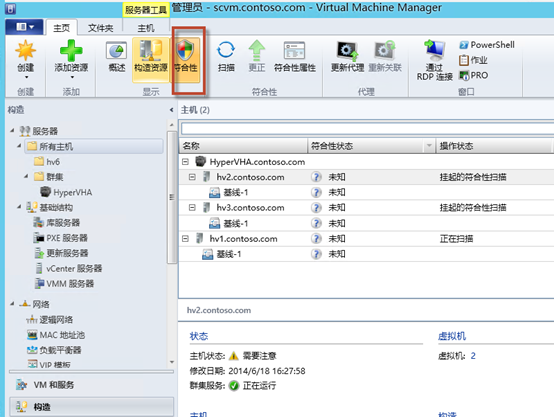Select HyperVHA cluster in tree
The image size is (554, 417).
[x=66, y=192]
